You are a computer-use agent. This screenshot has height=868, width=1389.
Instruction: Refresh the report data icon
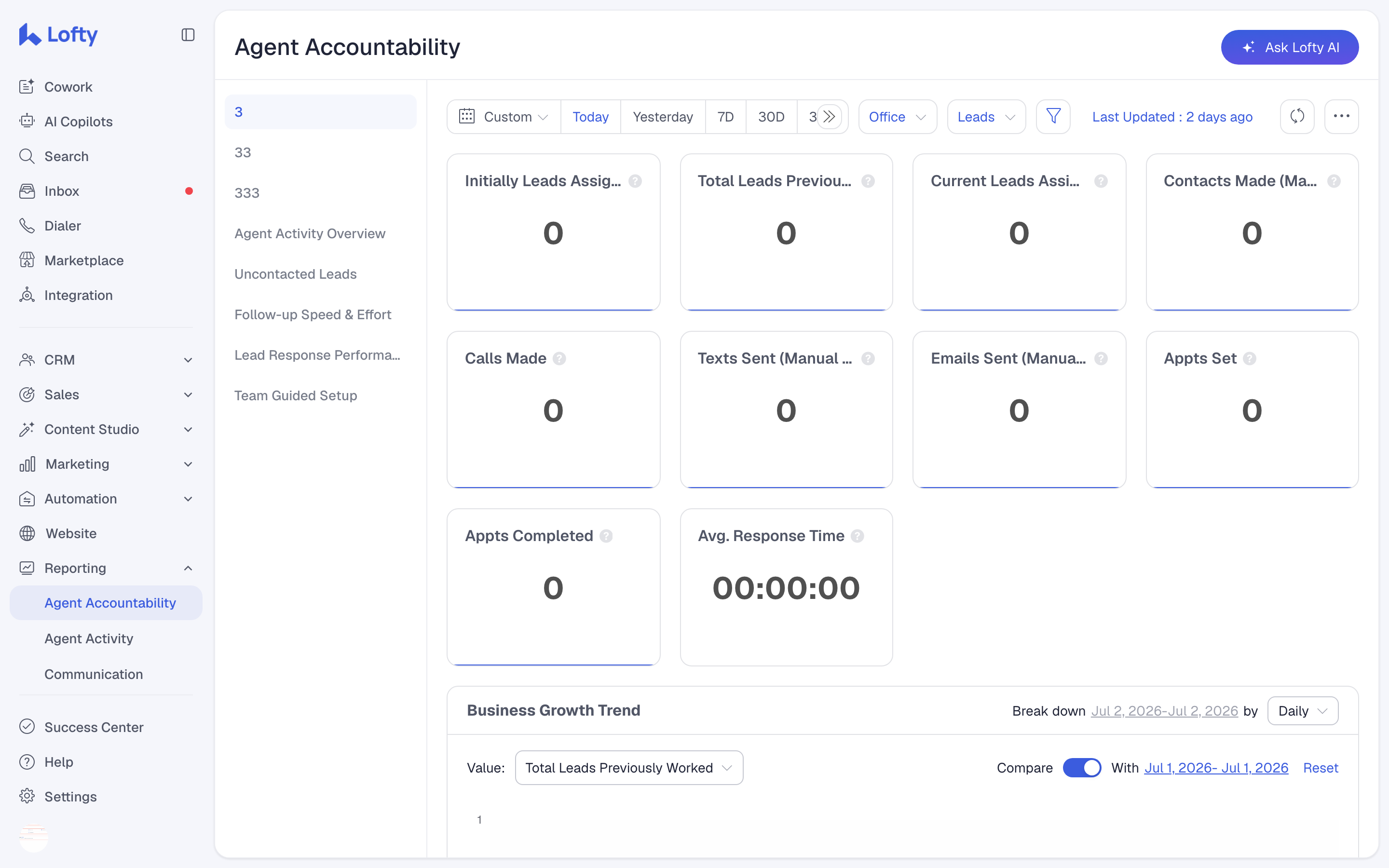point(1297,117)
